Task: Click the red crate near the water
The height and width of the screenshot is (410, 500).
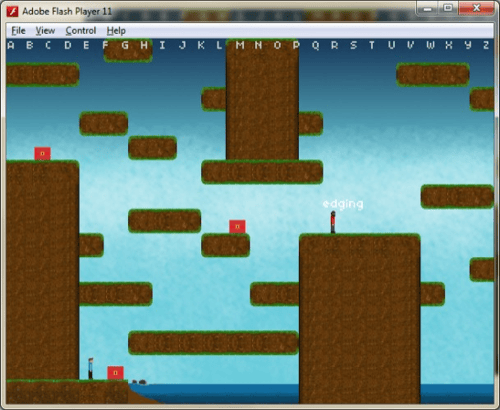Action: (x=115, y=373)
